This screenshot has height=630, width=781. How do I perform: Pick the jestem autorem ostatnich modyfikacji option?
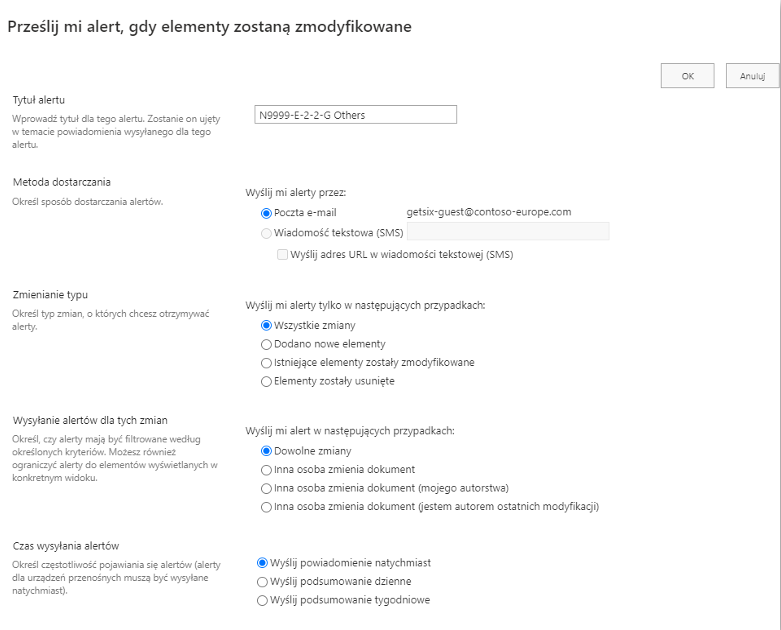[266, 507]
